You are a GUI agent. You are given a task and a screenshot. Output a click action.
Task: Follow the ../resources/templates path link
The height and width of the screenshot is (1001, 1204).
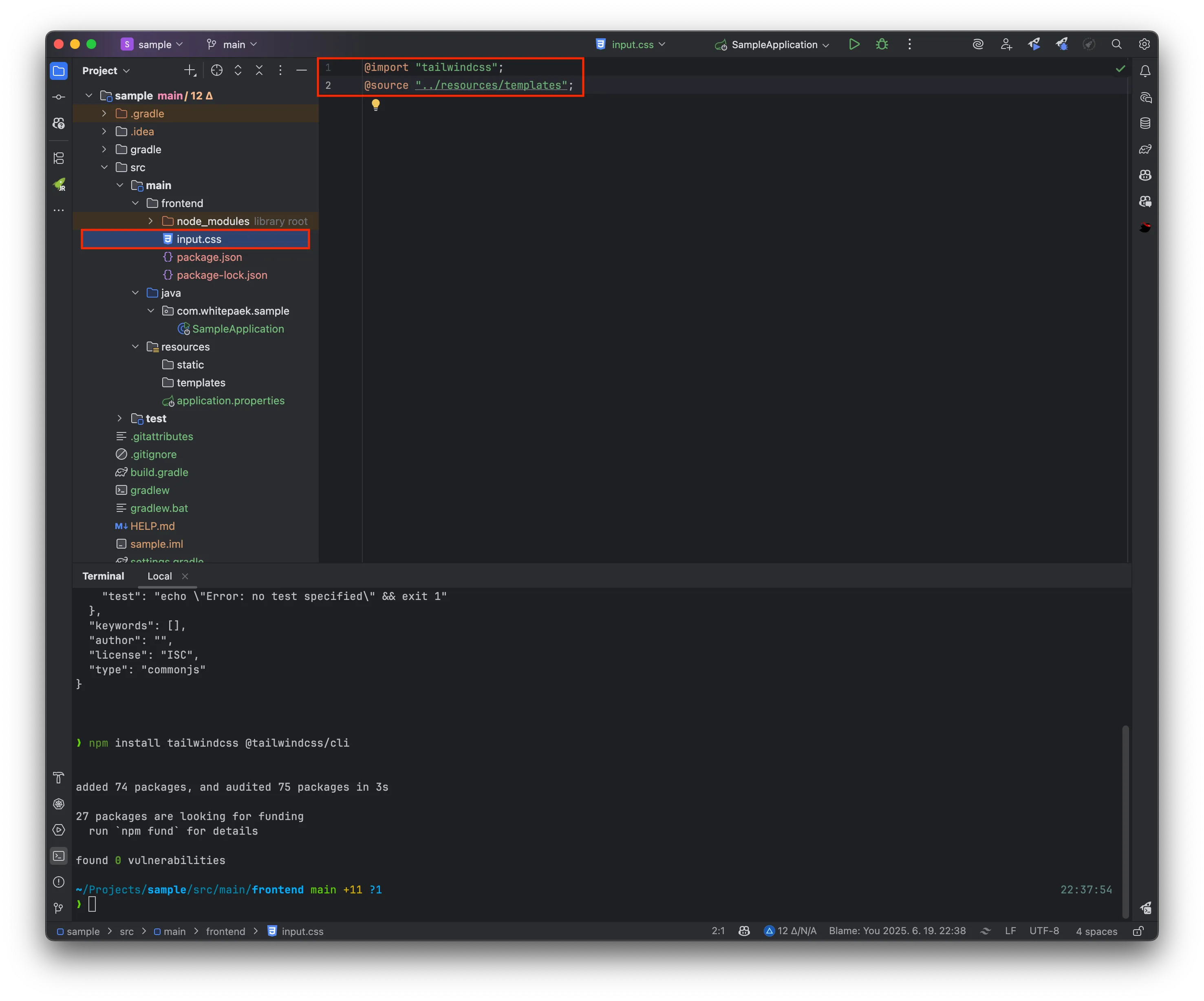492,85
